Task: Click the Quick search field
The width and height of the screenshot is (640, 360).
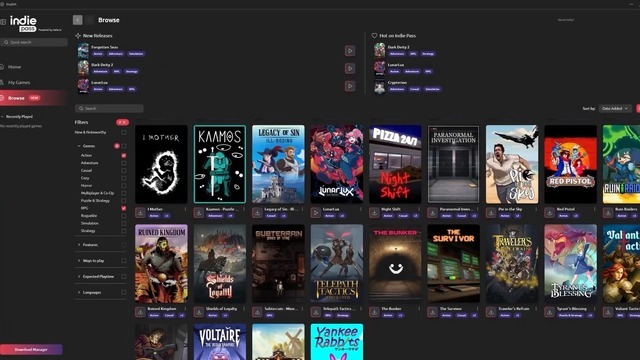Action: click(x=34, y=42)
